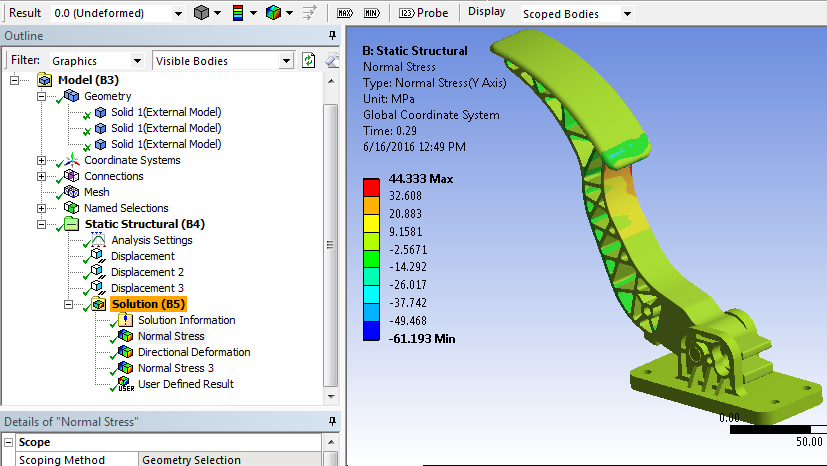Collapse the Model (B3) tree node
Screen dimensions: 827x466
click(x=14, y=80)
